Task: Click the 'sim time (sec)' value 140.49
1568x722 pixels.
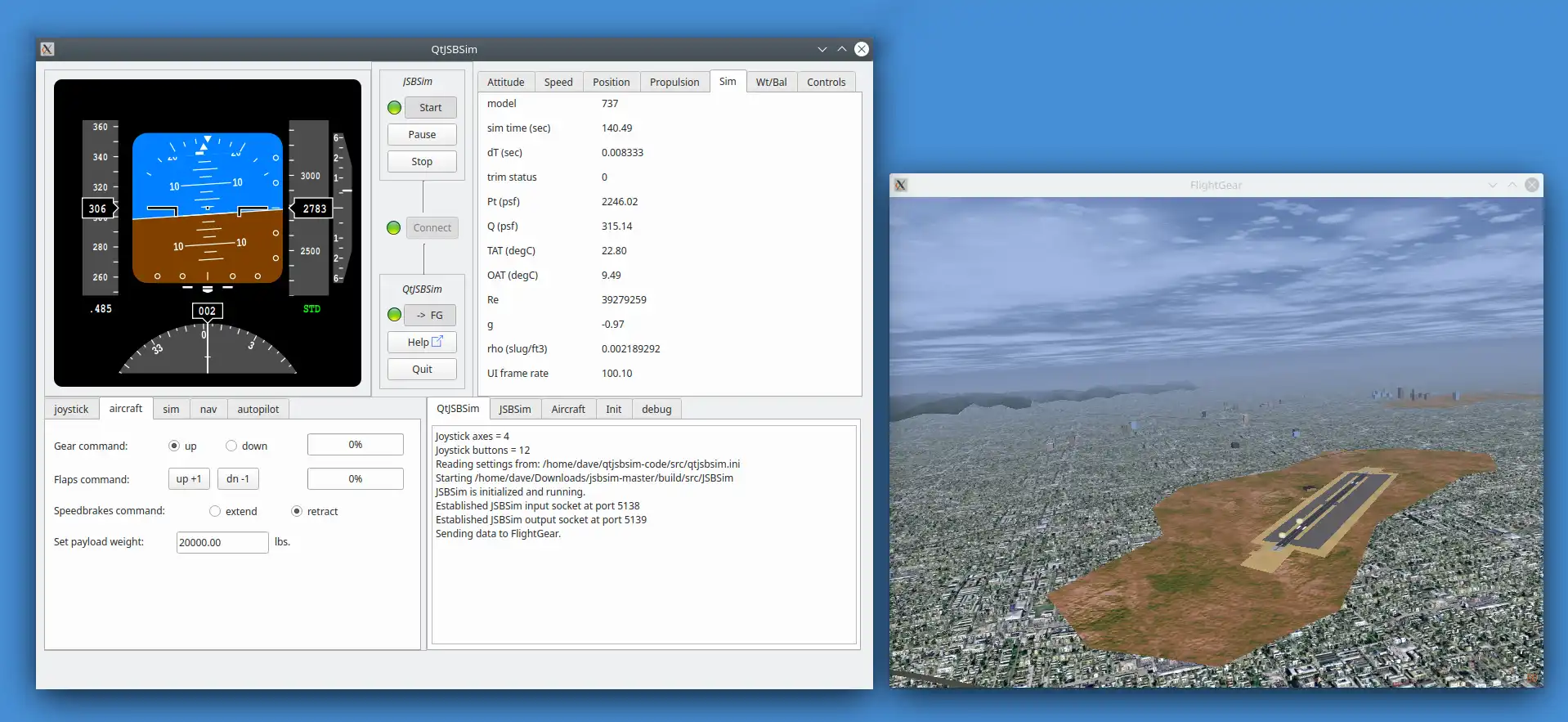Action: pos(617,128)
